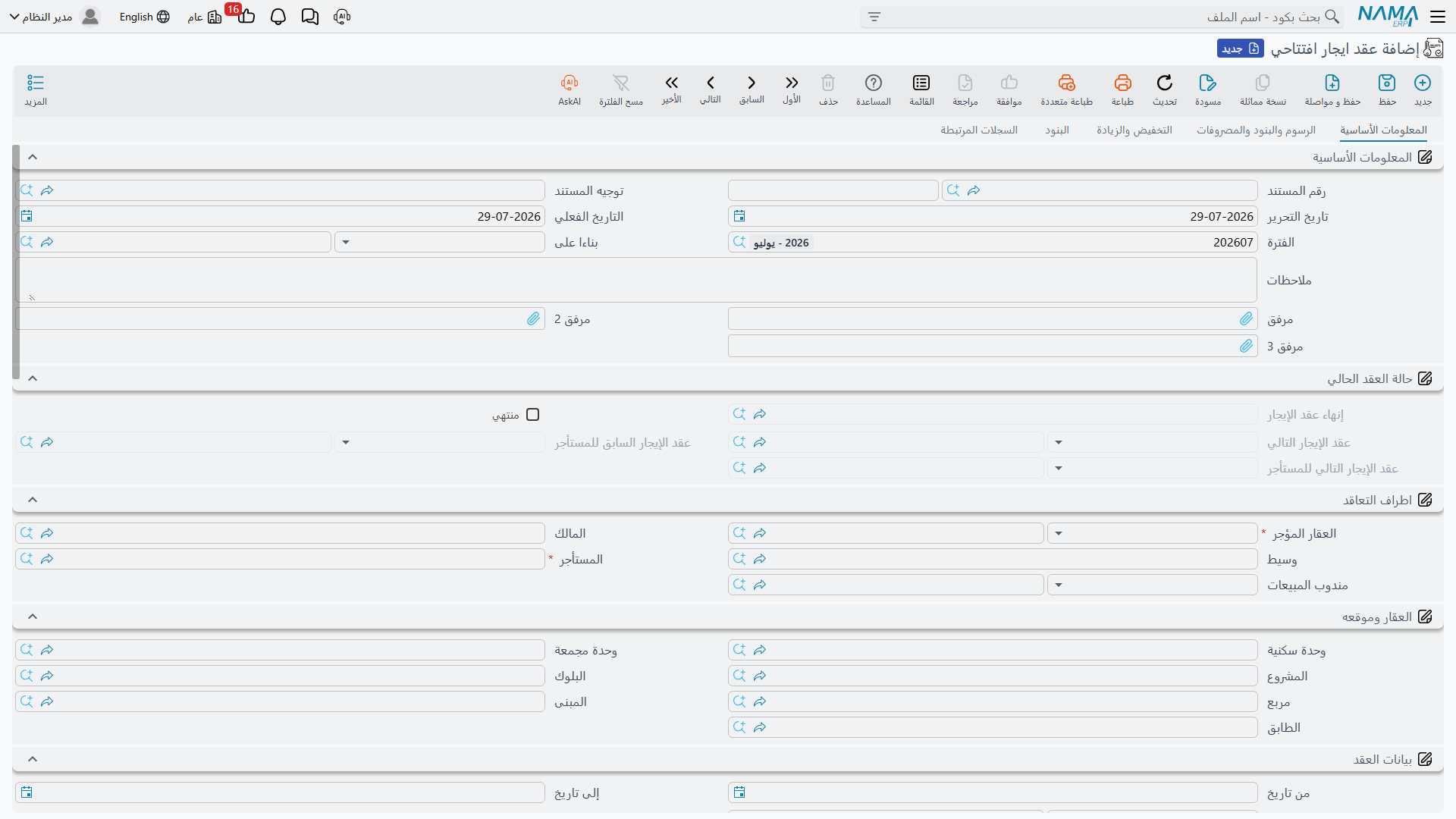Click the رقم المستند input field

pos(1100,190)
